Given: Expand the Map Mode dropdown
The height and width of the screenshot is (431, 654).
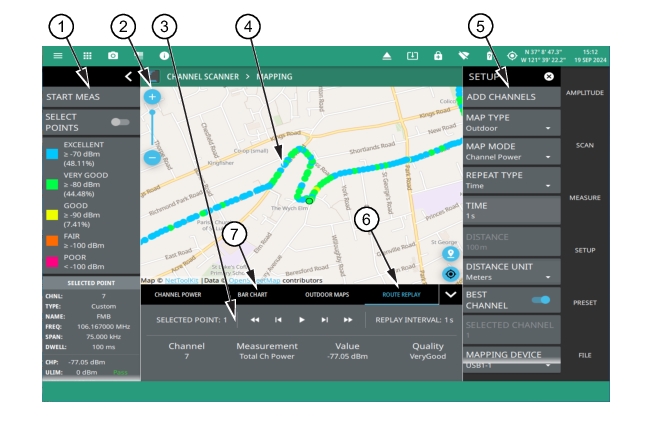Looking at the screenshot, I should click(512, 152).
